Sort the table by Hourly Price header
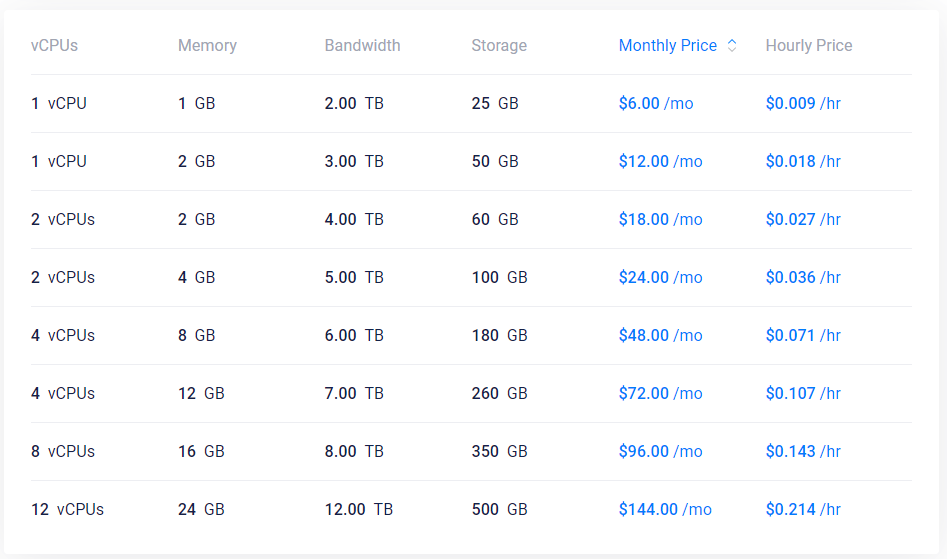Screen dimensions: 947x559 (x=809, y=45)
